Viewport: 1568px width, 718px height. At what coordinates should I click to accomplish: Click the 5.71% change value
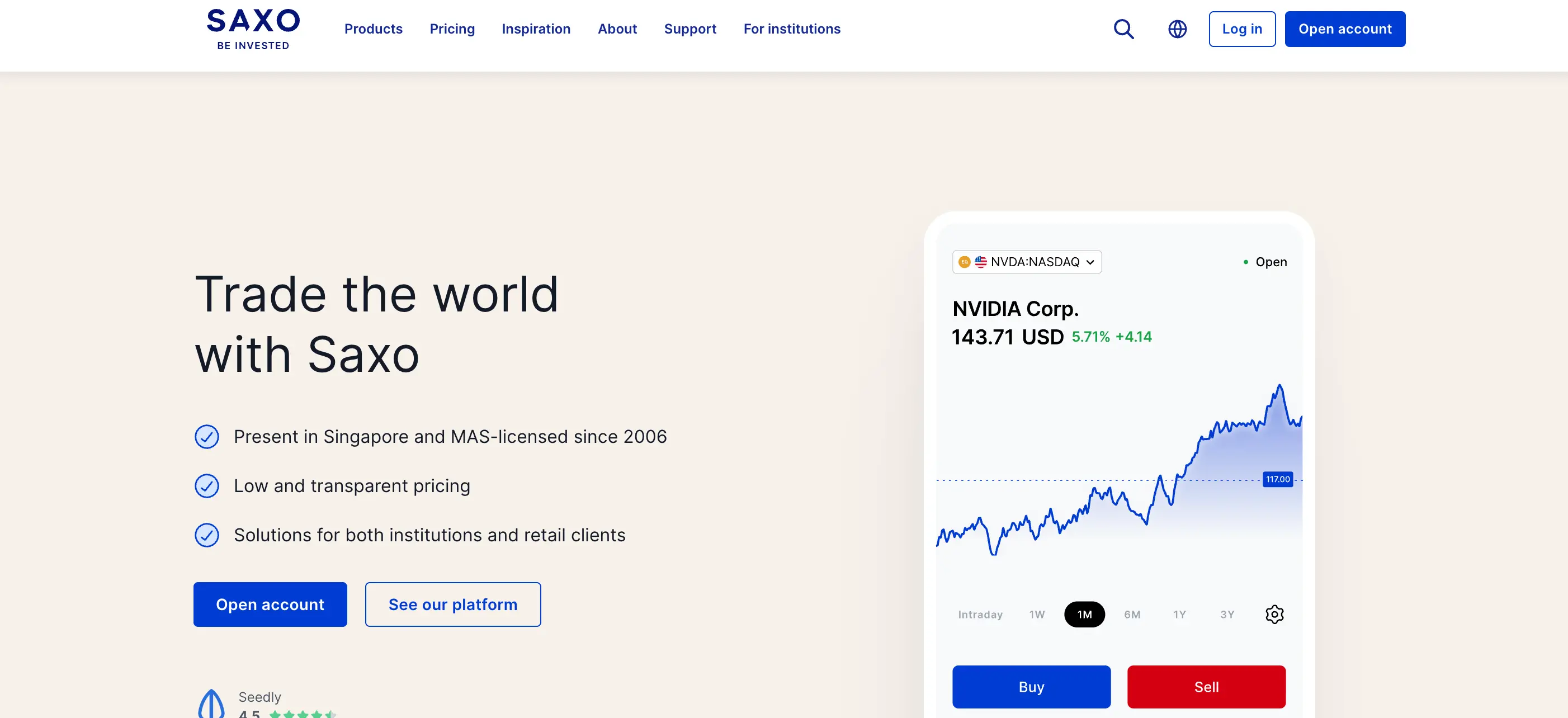[1090, 337]
